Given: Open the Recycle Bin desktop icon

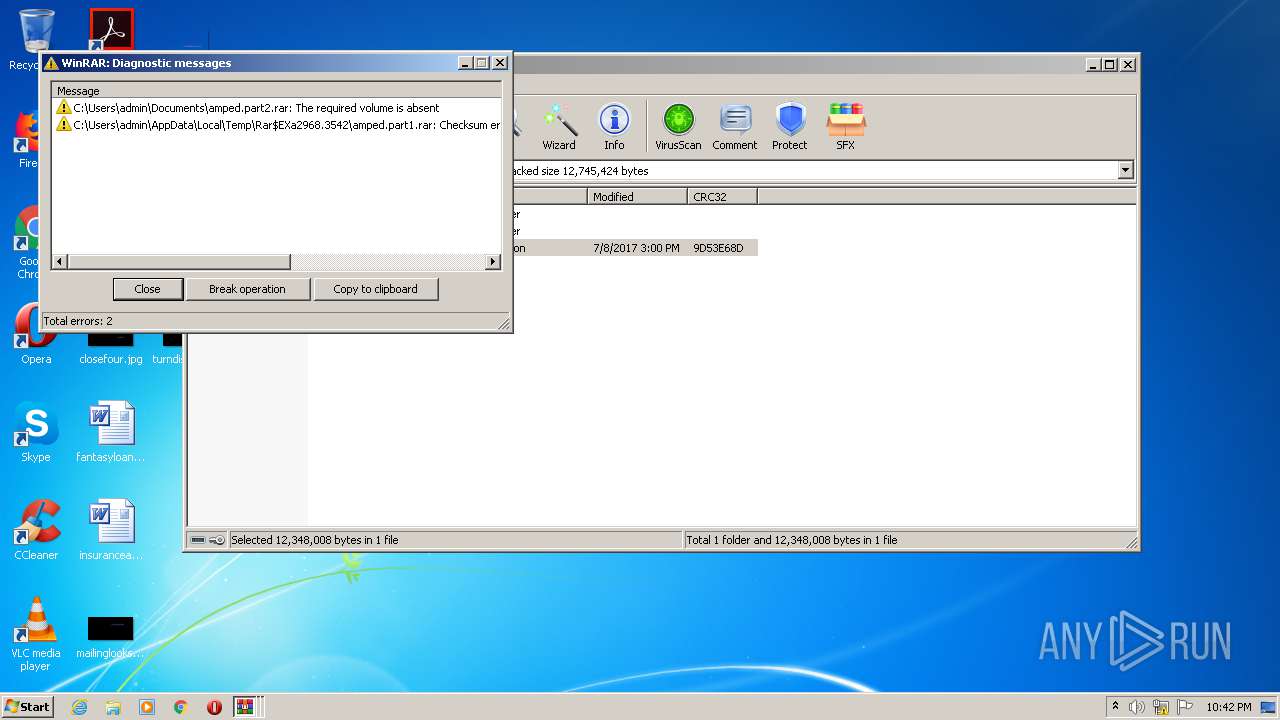Looking at the screenshot, I should (x=36, y=40).
